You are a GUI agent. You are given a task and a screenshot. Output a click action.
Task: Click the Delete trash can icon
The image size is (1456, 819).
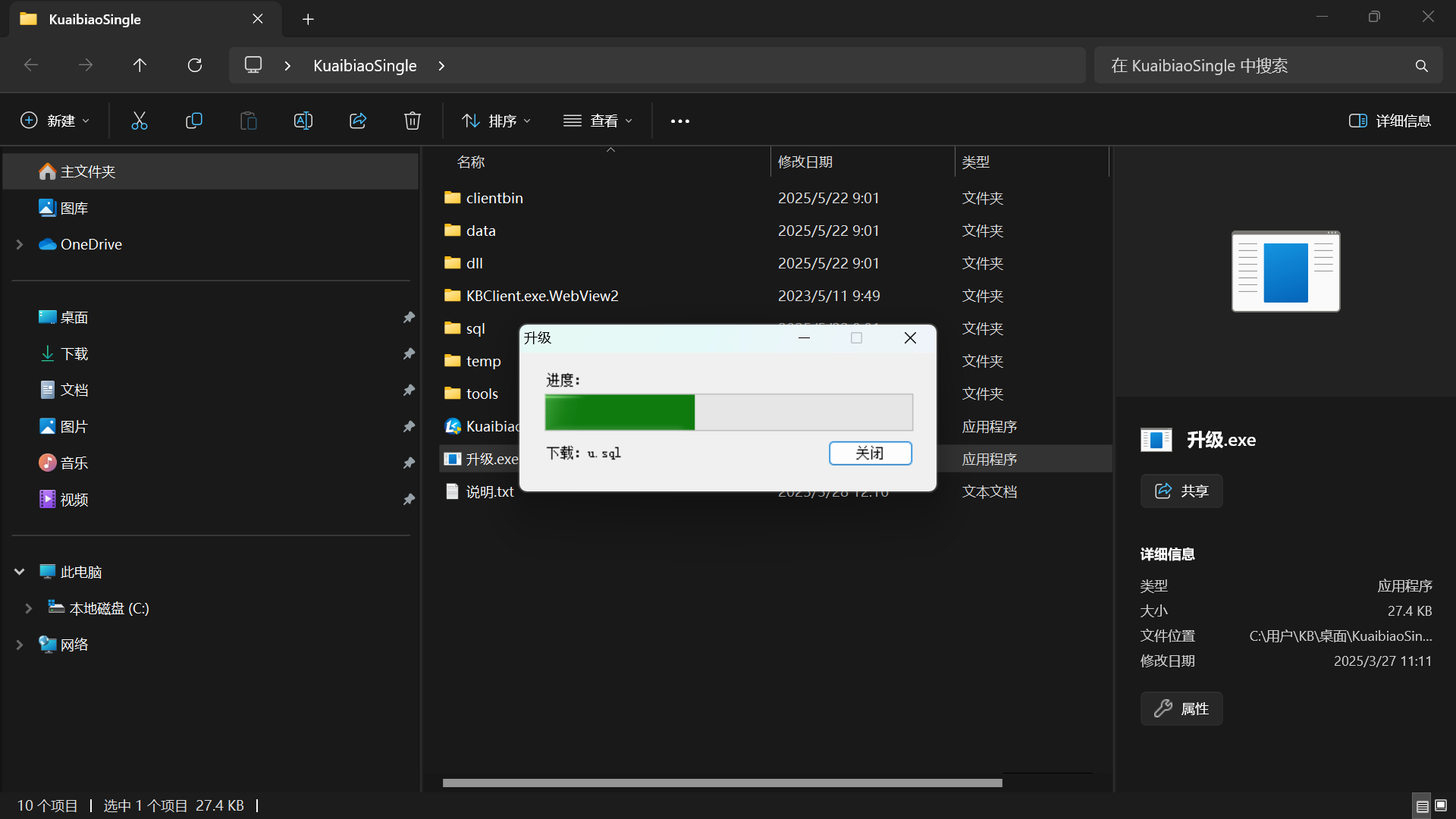tap(413, 121)
